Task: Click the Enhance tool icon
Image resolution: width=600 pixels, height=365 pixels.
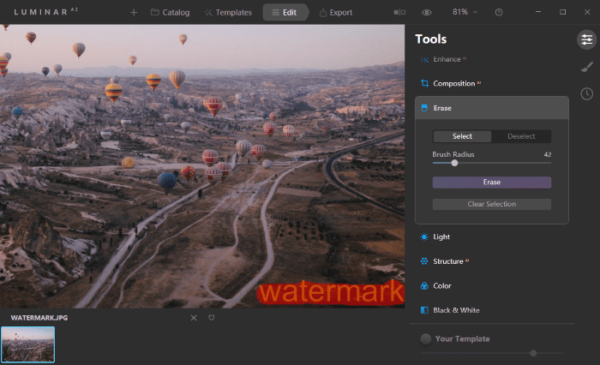Action: tap(424, 59)
